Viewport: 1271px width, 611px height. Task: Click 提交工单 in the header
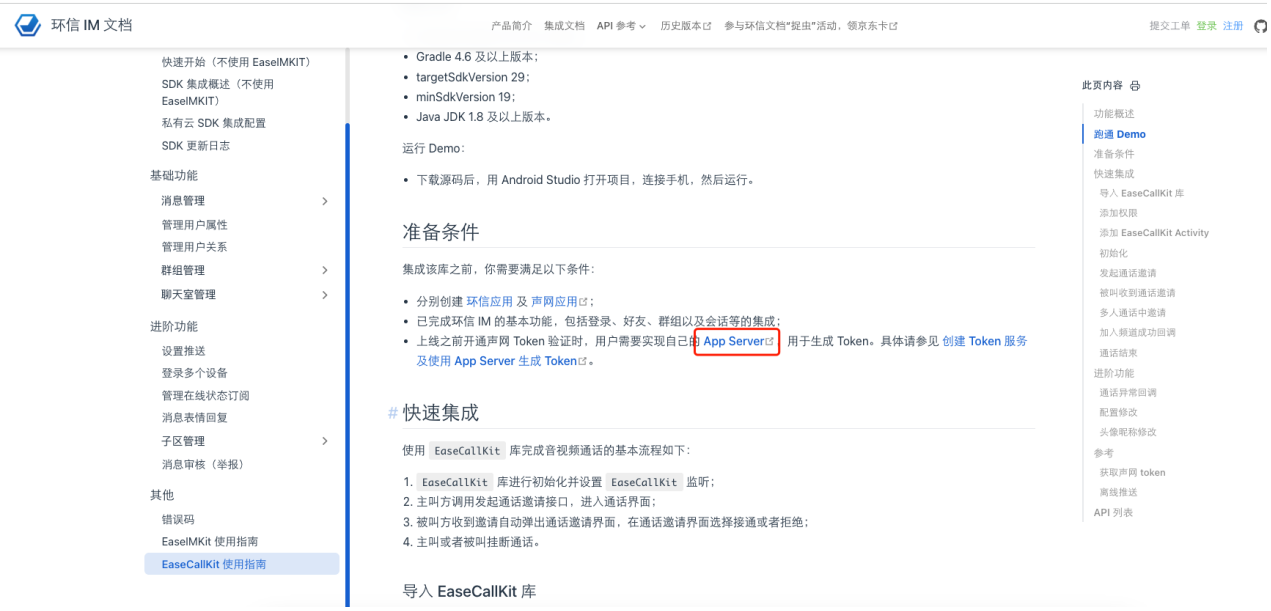click(1170, 26)
